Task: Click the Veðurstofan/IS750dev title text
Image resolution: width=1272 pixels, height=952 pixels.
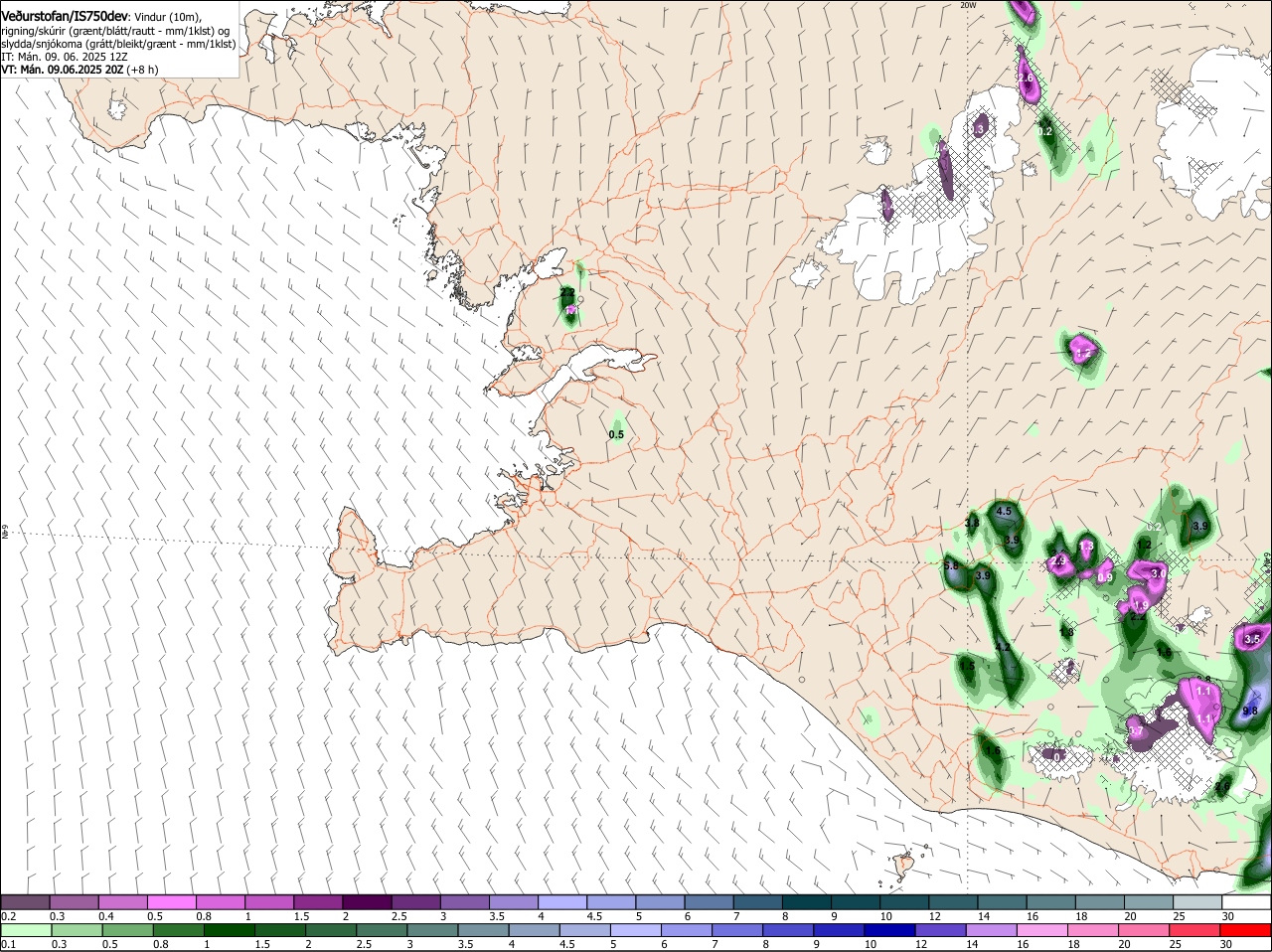Action: tap(64, 17)
